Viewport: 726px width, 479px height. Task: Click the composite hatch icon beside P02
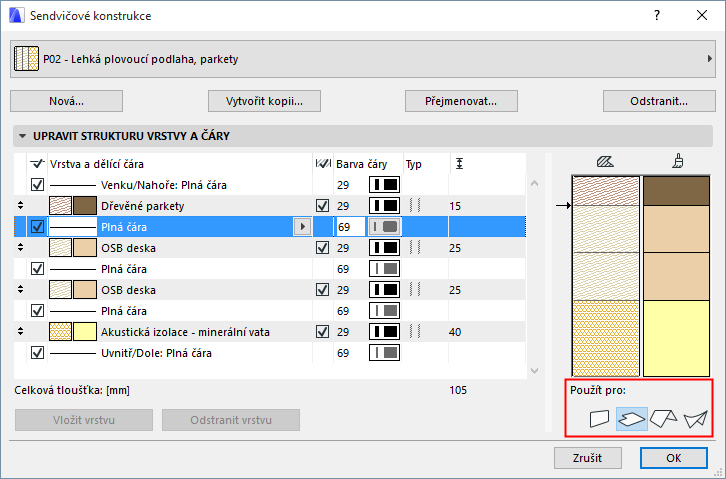point(26,58)
